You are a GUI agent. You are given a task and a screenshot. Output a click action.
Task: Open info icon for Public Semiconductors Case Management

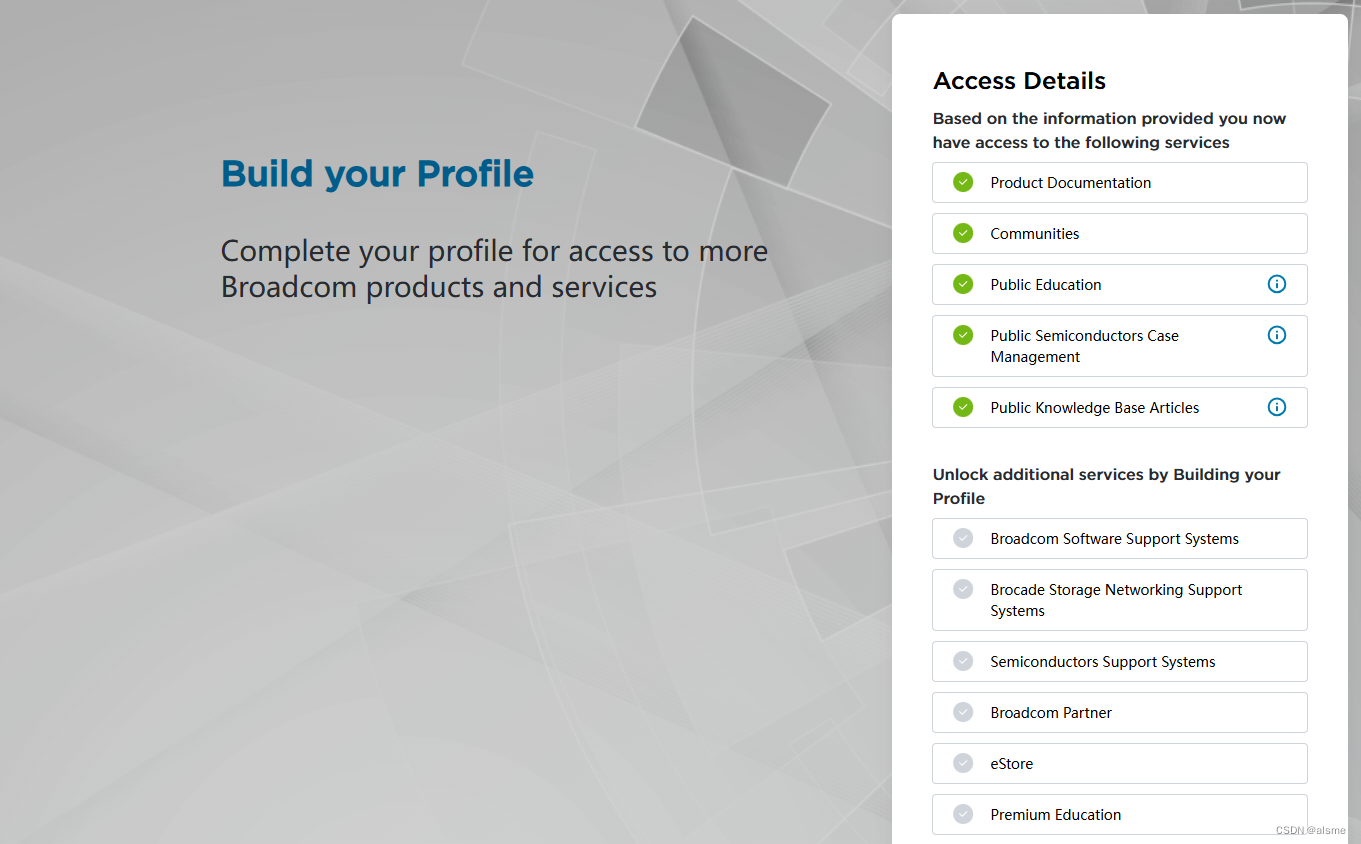[x=1276, y=335]
